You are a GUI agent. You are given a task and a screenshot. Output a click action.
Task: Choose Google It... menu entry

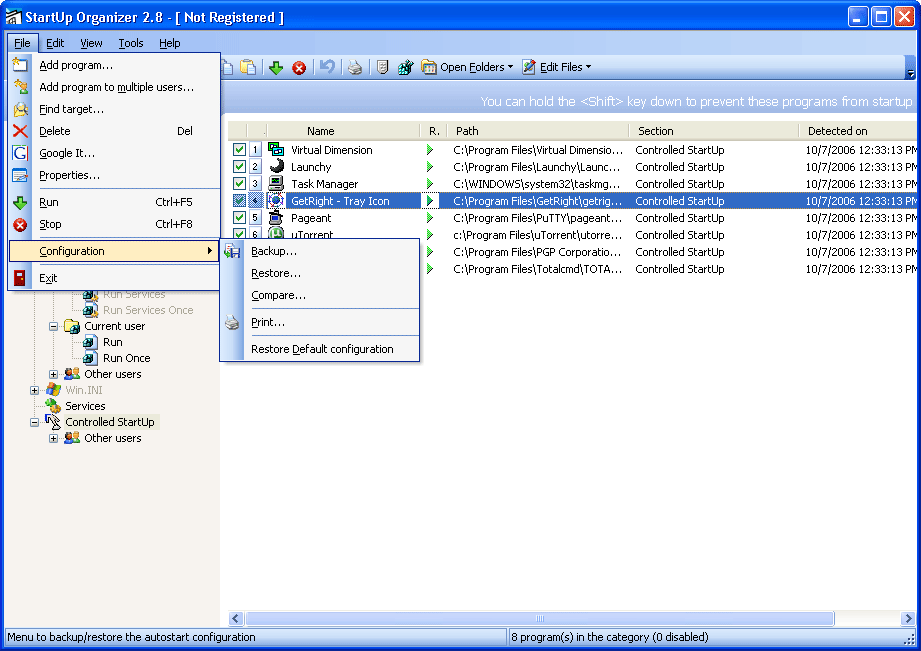tap(115, 153)
